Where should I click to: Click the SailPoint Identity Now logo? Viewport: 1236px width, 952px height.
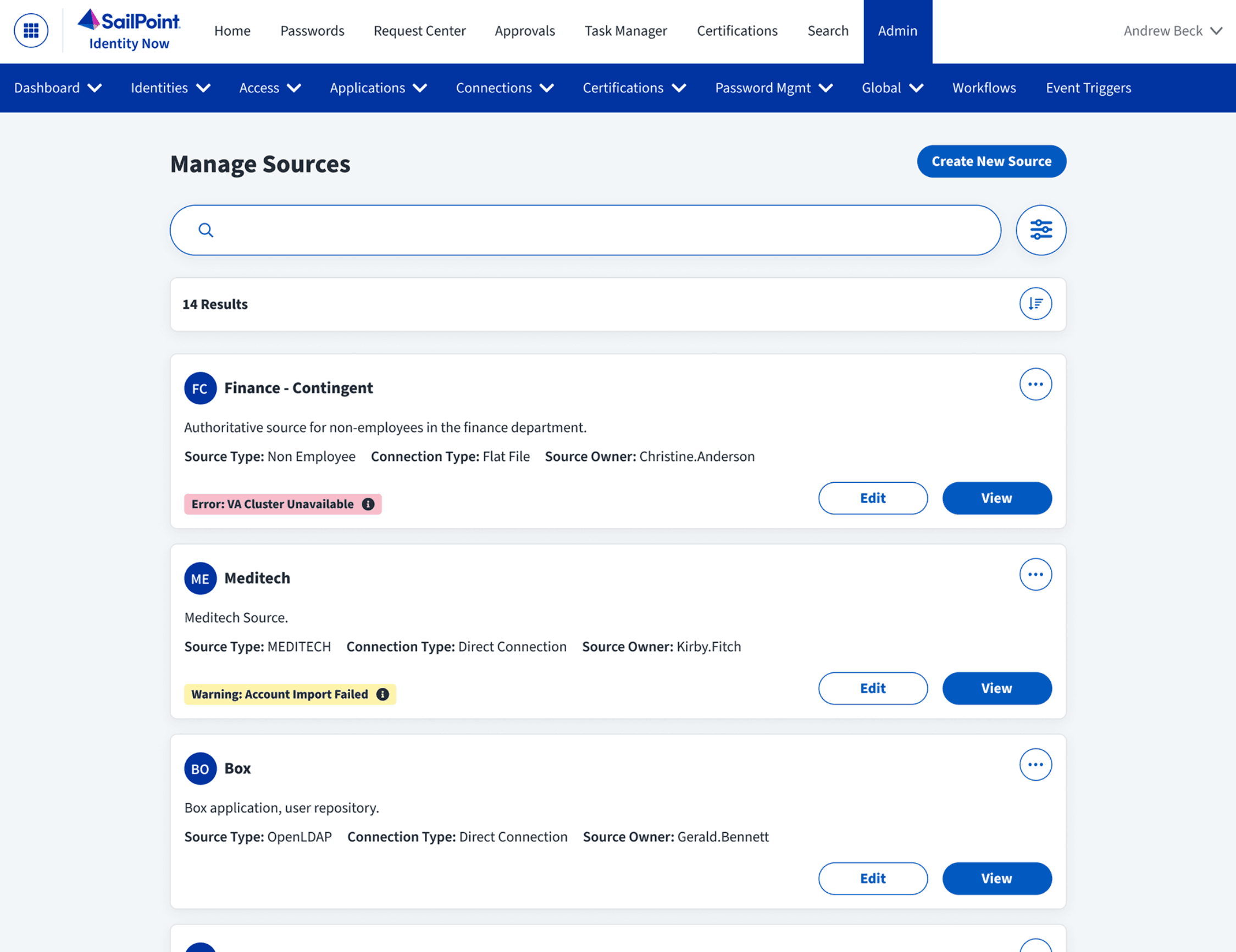click(x=129, y=31)
